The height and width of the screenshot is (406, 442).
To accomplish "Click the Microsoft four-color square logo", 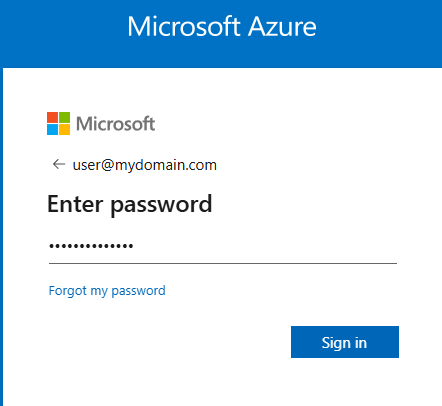I will pyautogui.click(x=58, y=123).
